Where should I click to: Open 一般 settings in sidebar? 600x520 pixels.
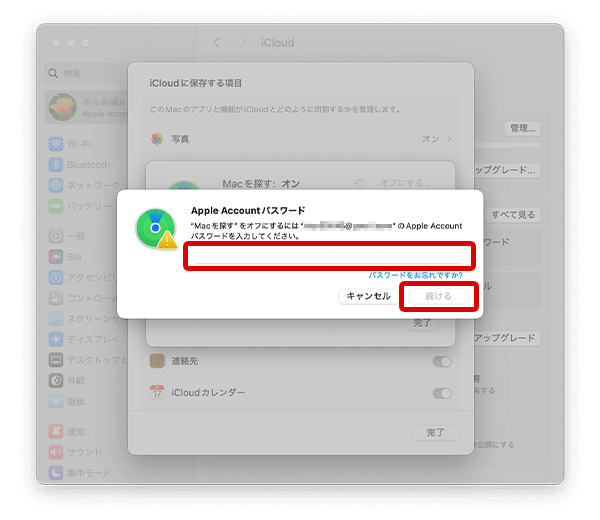point(67,236)
